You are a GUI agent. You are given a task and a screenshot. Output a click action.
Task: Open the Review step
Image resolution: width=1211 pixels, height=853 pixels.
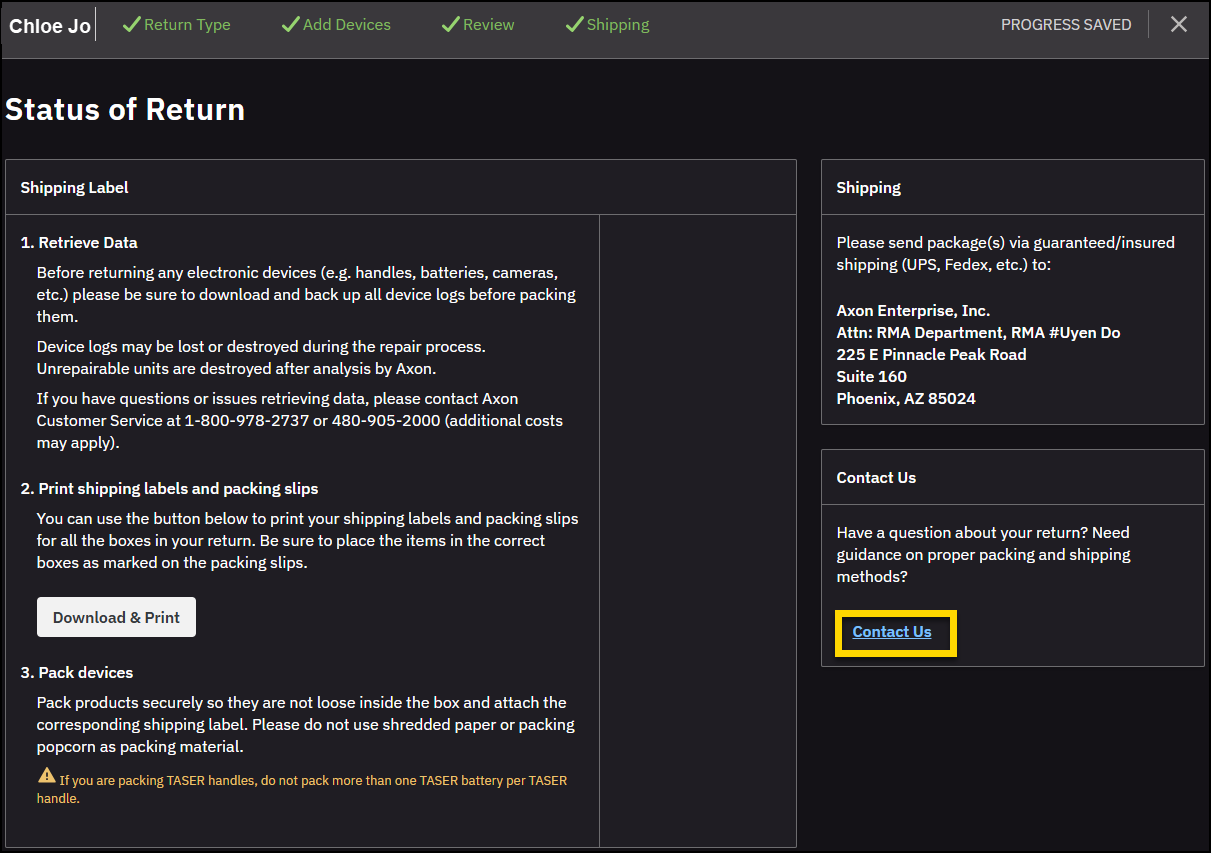pyautogui.click(x=488, y=24)
